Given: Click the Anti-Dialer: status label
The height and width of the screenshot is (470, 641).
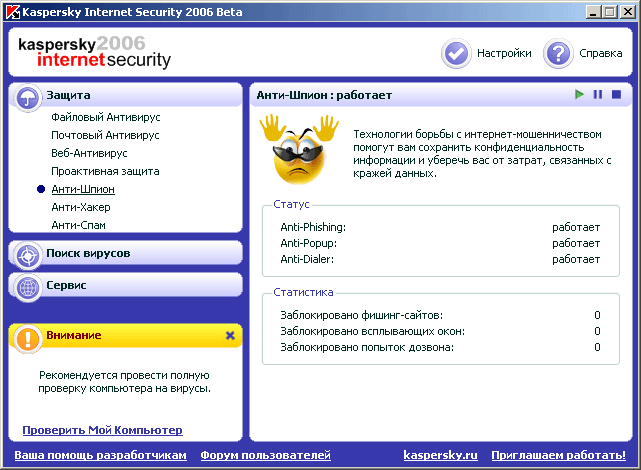Looking at the screenshot, I should pos(307,259).
